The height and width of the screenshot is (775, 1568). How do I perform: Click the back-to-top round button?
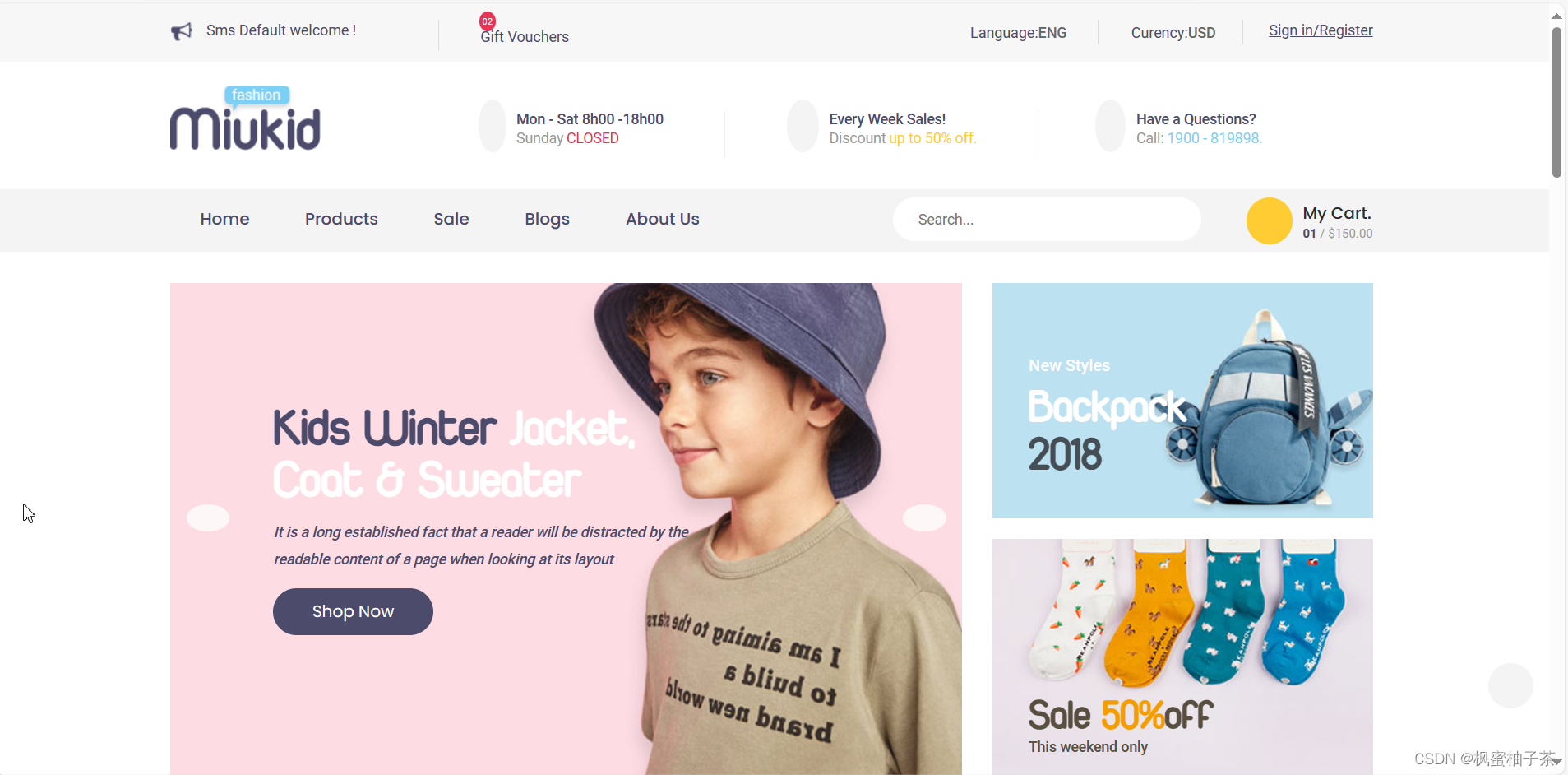(x=1510, y=685)
